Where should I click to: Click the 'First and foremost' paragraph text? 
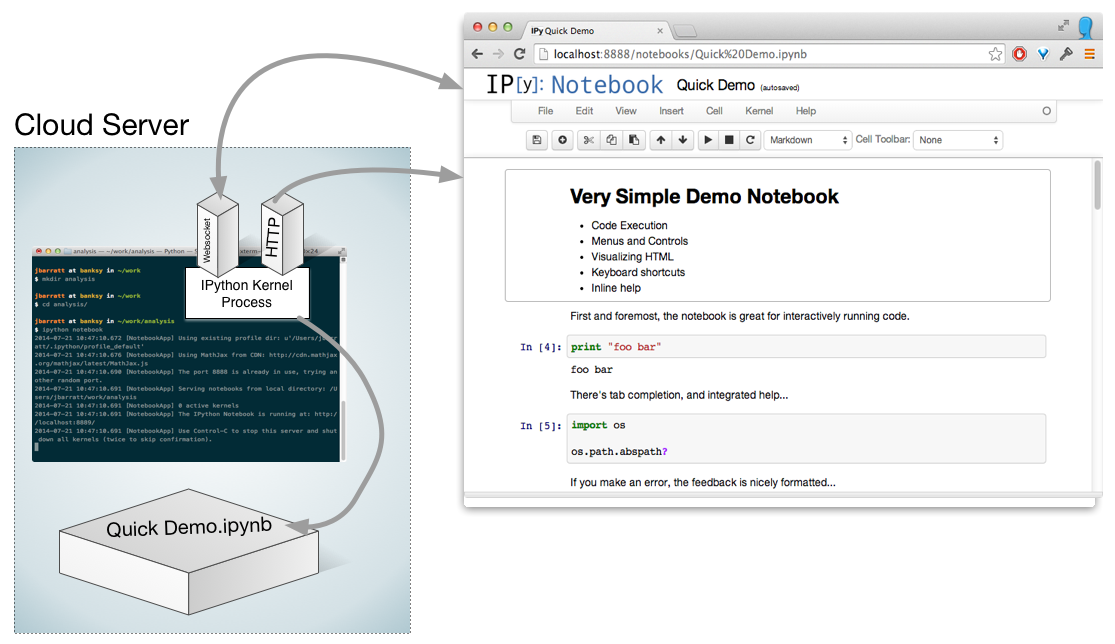click(x=740, y=316)
